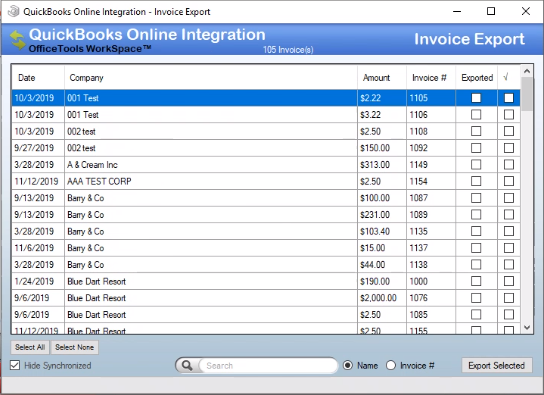Click the title bar application icon
The image size is (544, 395).
tap(14, 11)
